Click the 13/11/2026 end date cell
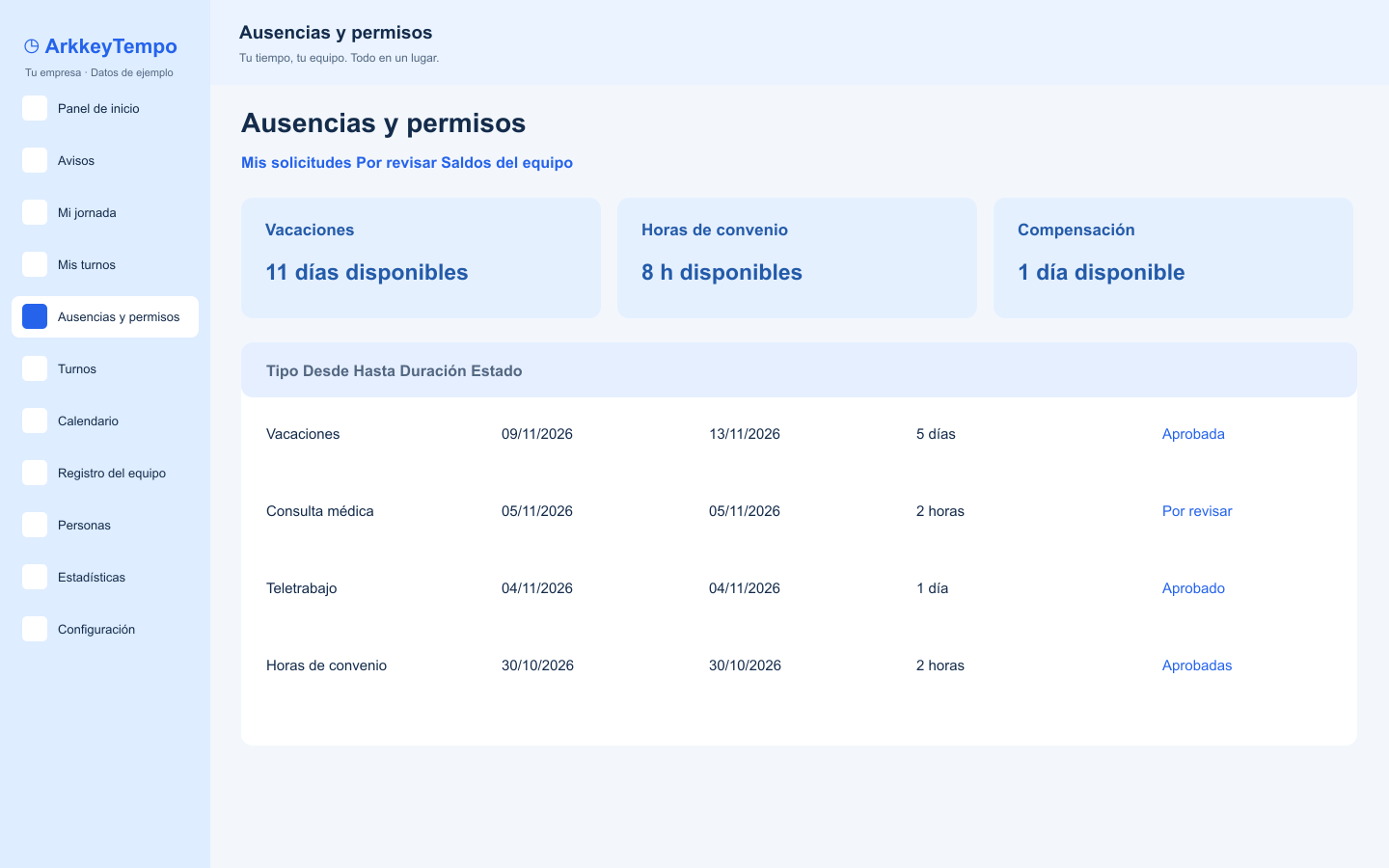 pyautogui.click(x=745, y=434)
